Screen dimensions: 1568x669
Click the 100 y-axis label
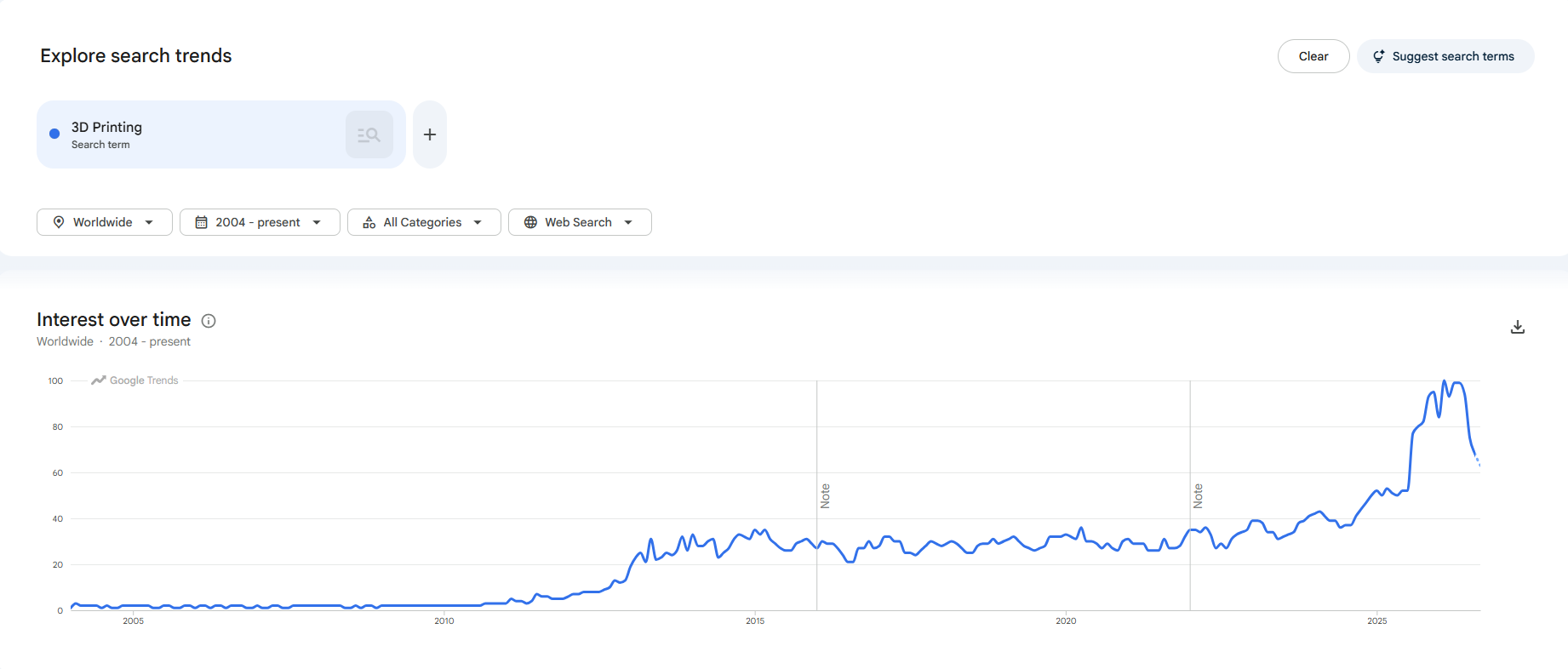tap(55, 381)
